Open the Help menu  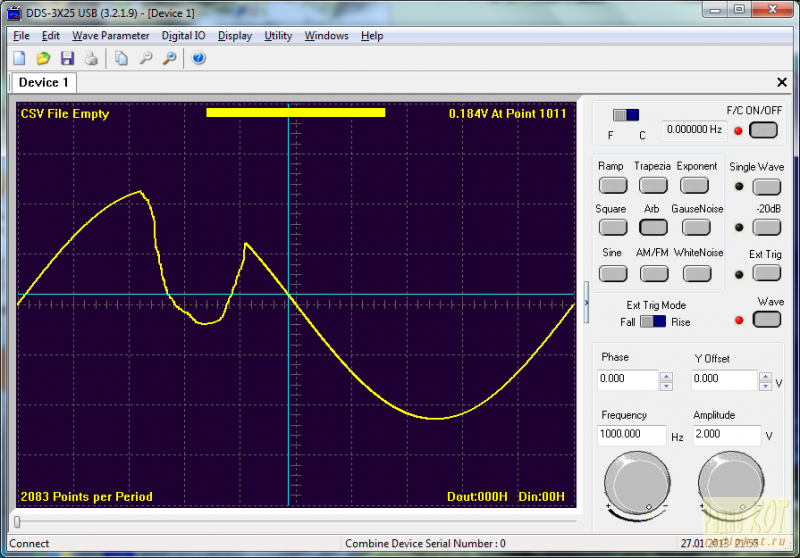pos(372,36)
